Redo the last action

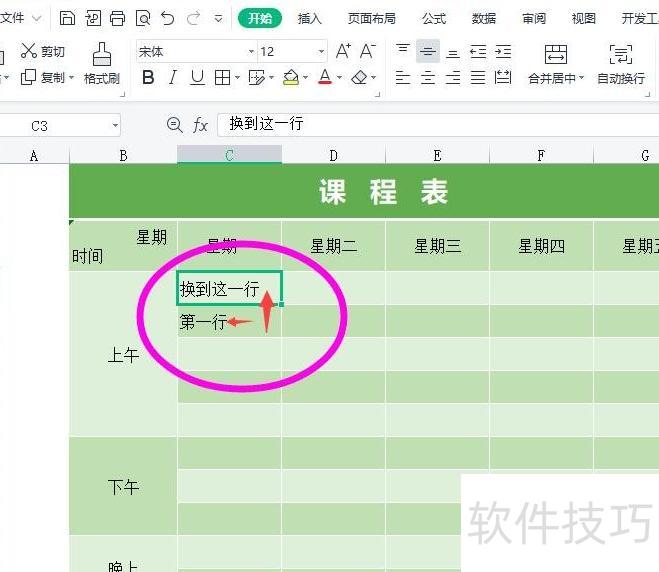pyautogui.click(x=193, y=18)
